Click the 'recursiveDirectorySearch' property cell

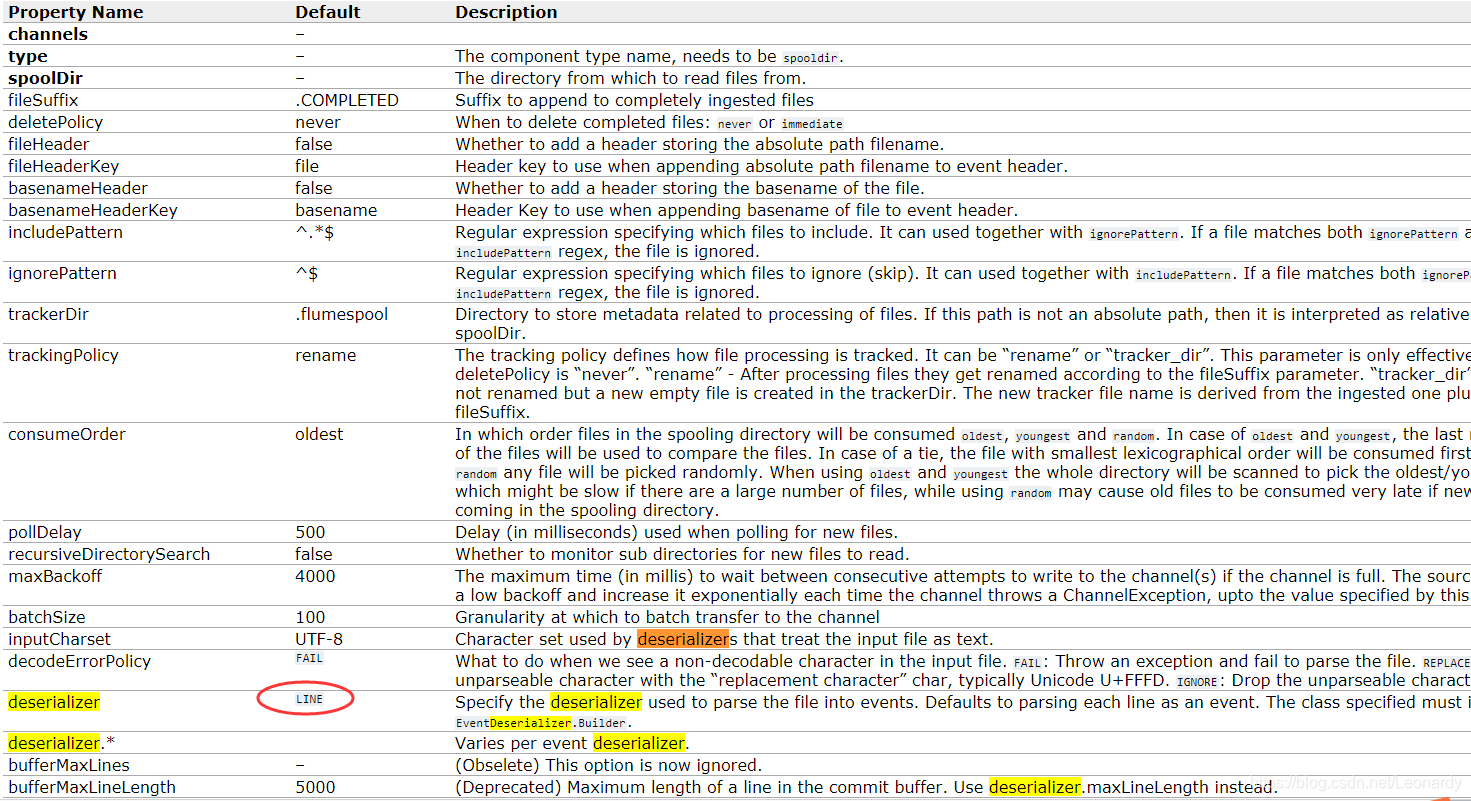[x=110, y=554]
